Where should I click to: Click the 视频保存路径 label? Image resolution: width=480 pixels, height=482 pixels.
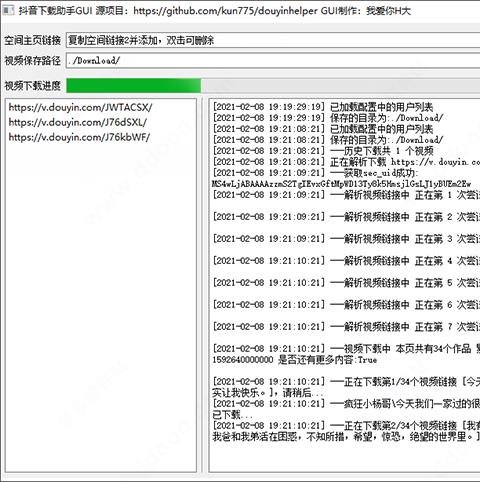pos(32,61)
